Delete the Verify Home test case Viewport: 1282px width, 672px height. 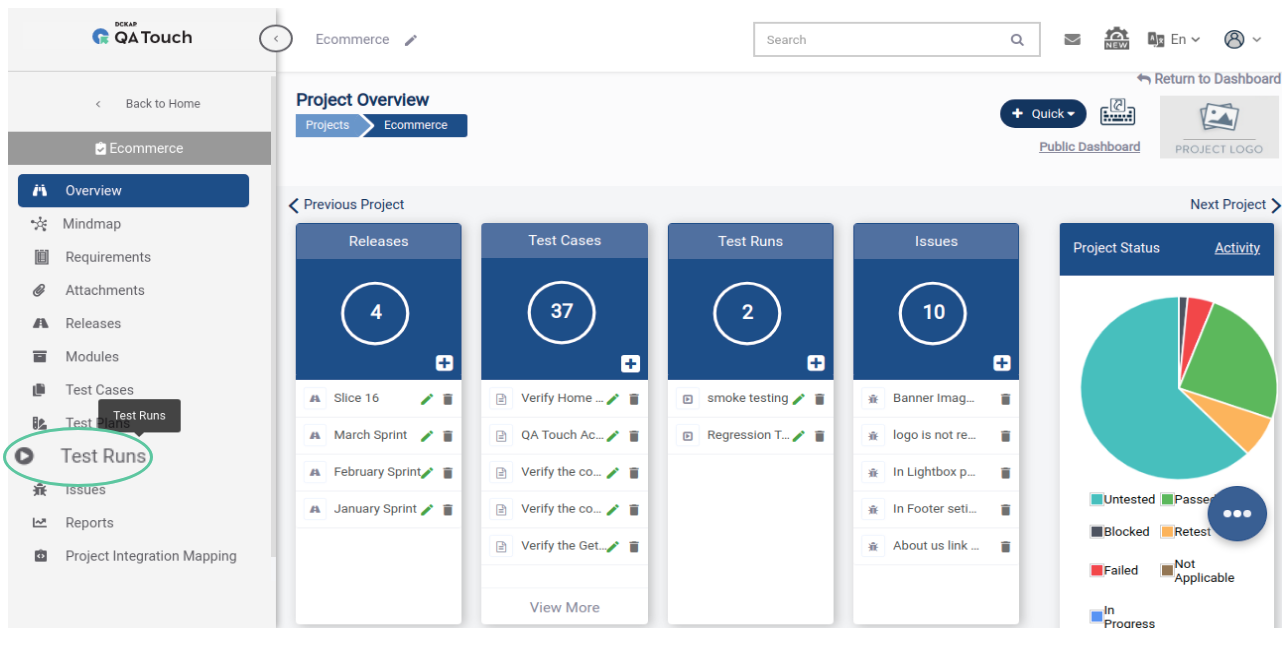point(634,399)
